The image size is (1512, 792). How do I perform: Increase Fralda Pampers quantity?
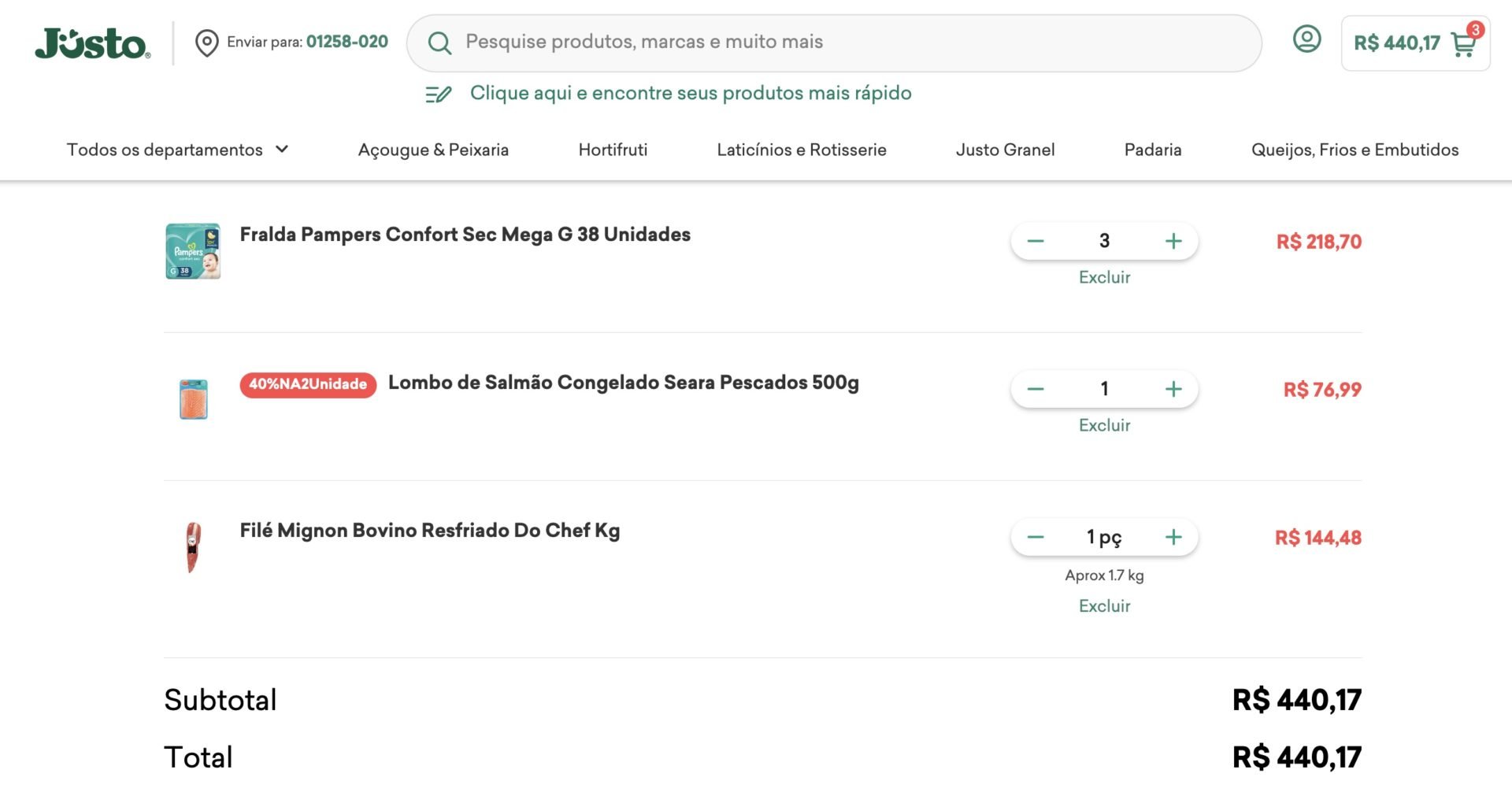pos(1173,241)
